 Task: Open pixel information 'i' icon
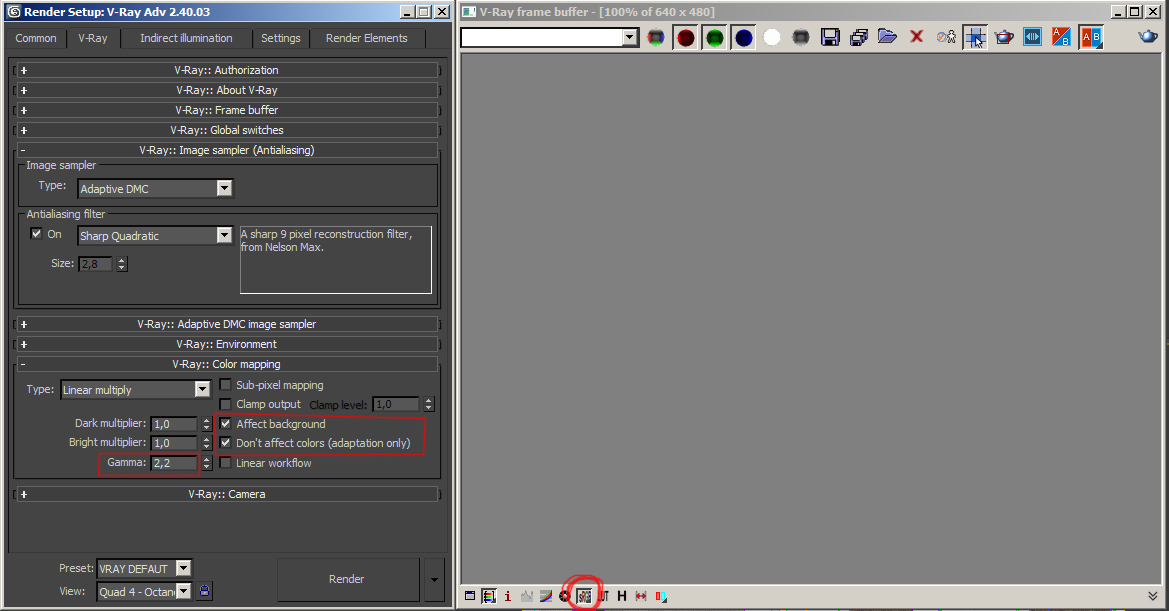tap(508, 596)
